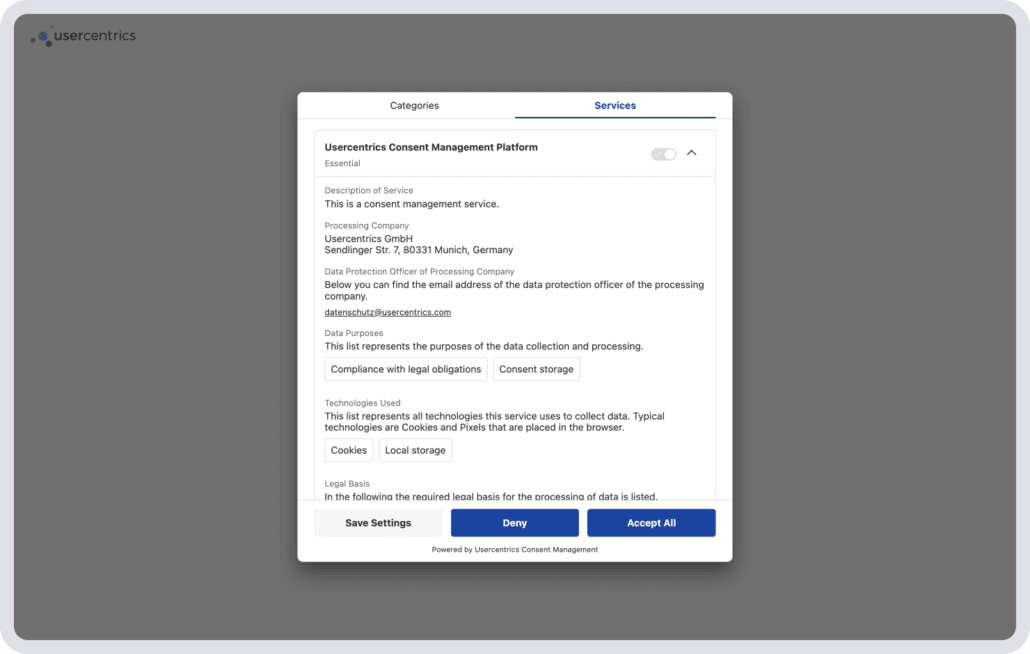Click the Local storage technology tag
The width and height of the screenshot is (1030, 654).
tap(415, 450)
